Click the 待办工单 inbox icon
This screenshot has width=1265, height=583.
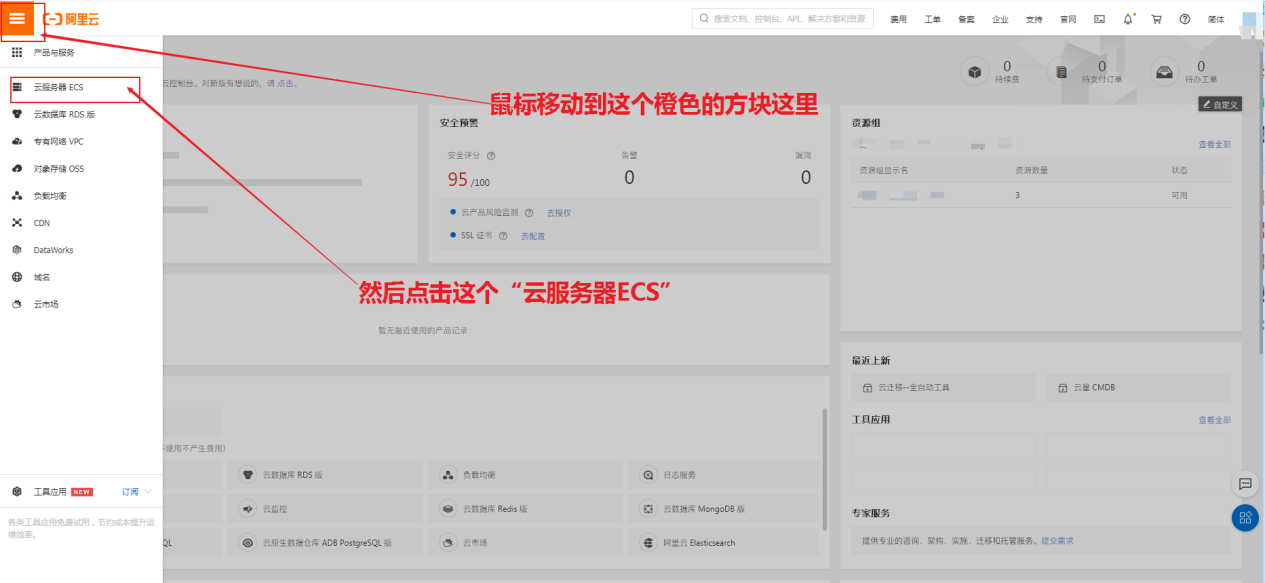click(1163, 72)
